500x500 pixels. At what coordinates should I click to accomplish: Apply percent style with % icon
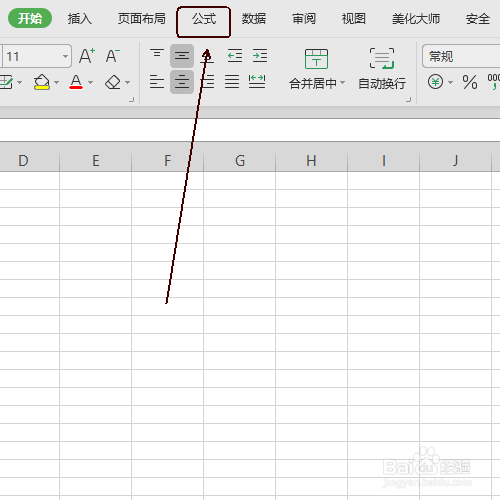coord(470,82)
